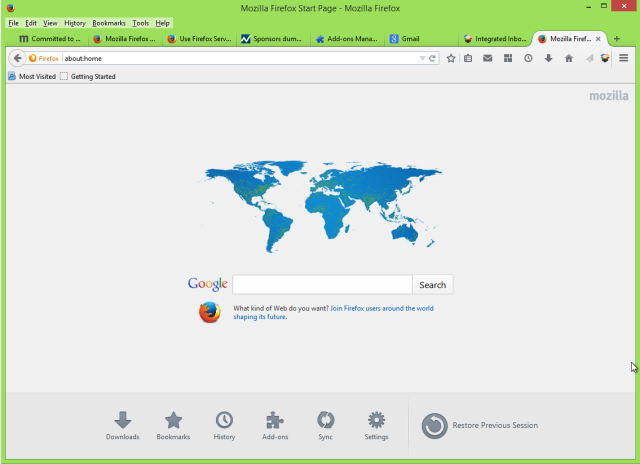This screenshot has height=464, width=640.
Task: Open the Edit menu
Action: coord(31,23)
